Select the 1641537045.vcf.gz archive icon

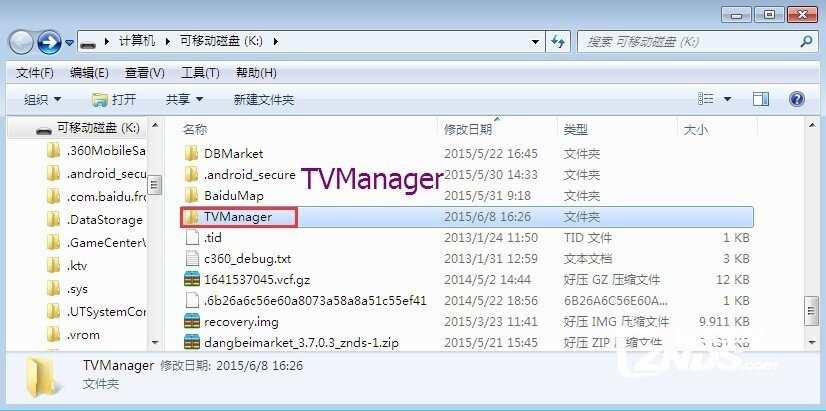click(192, 280)
